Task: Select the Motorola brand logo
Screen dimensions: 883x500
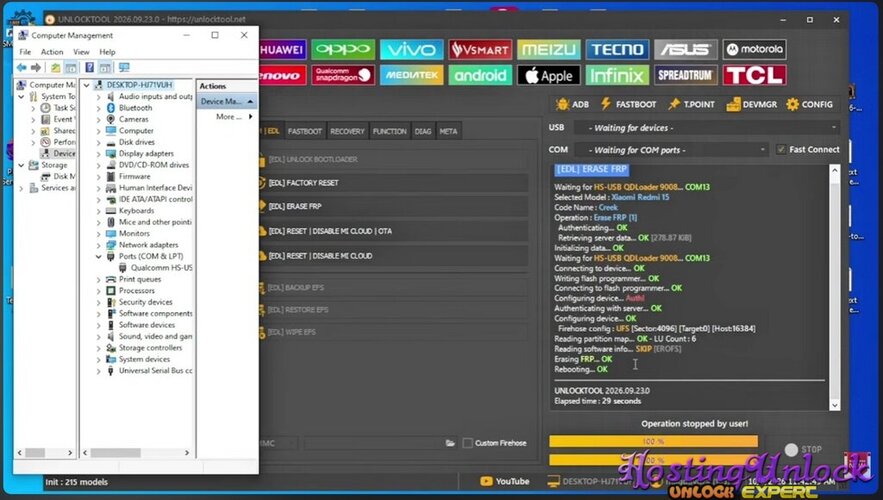Action: (755, 50)
